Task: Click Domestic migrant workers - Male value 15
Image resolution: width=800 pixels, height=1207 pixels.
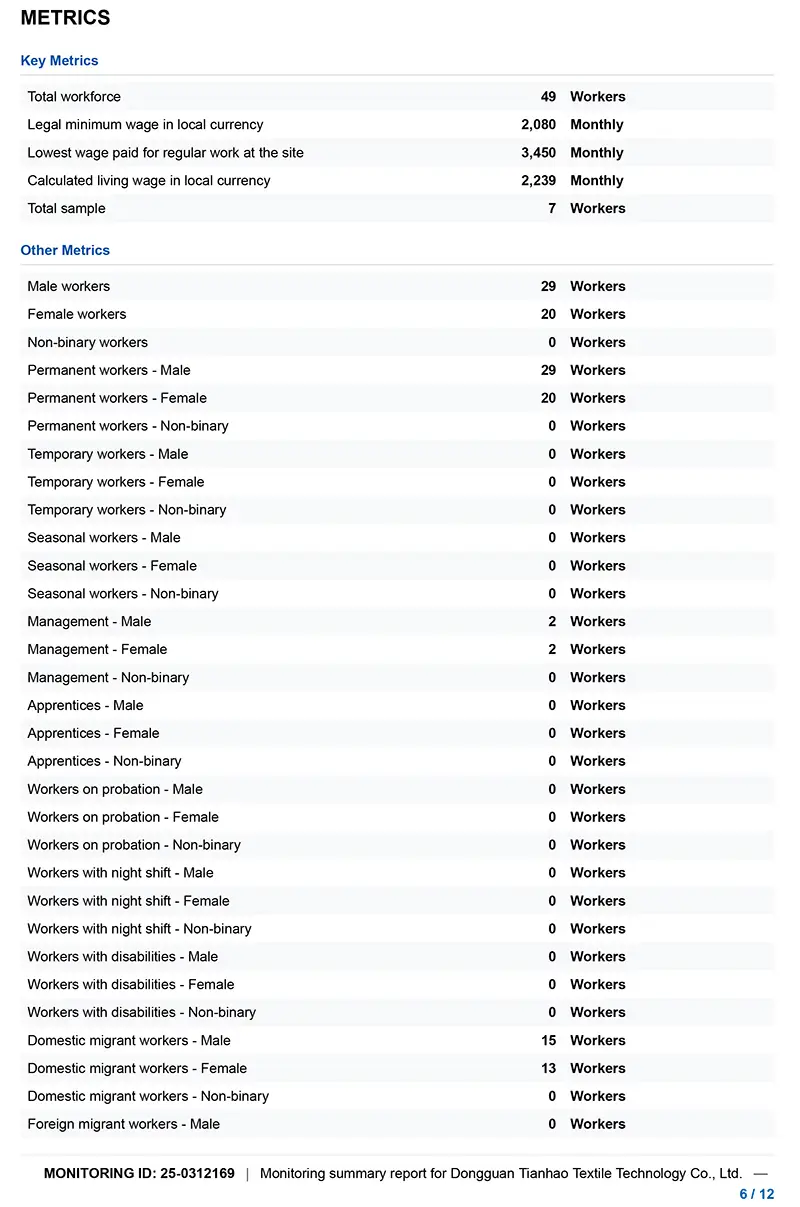Action: 548,1040
